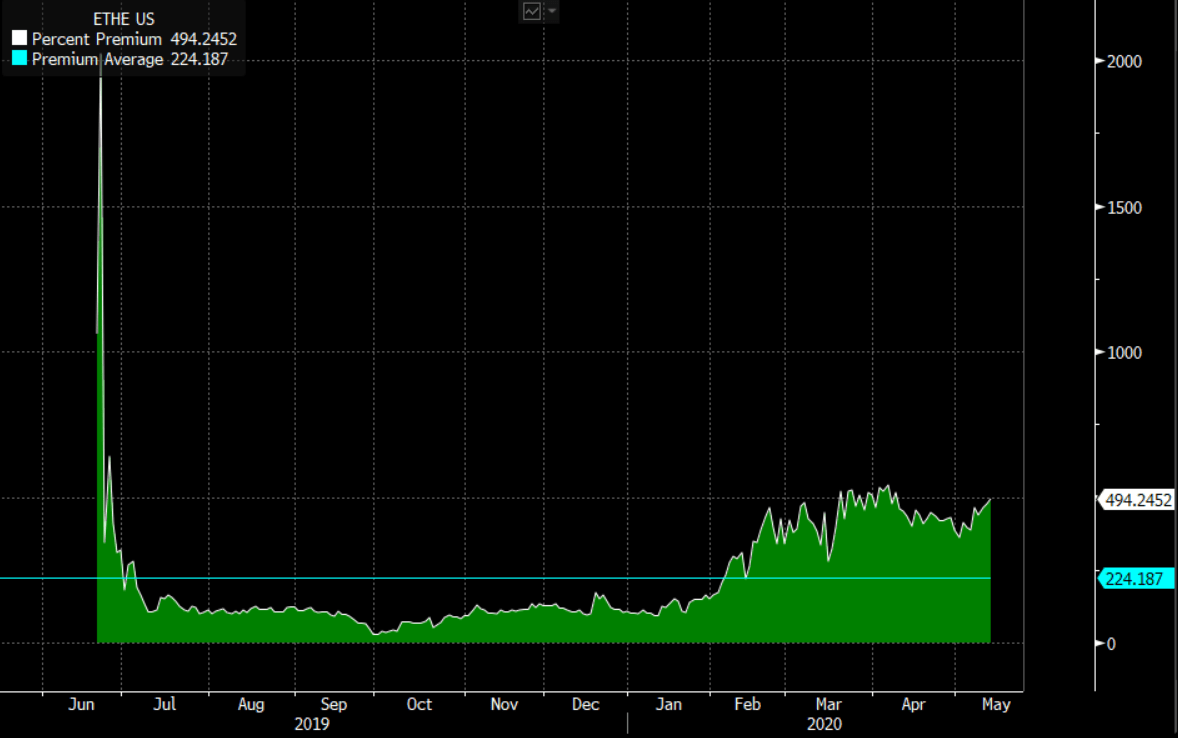The width and height of the screenshot is (1178, 738).
Task: Click the 2000 label on the y-axis
Action: coord(1124,61)
